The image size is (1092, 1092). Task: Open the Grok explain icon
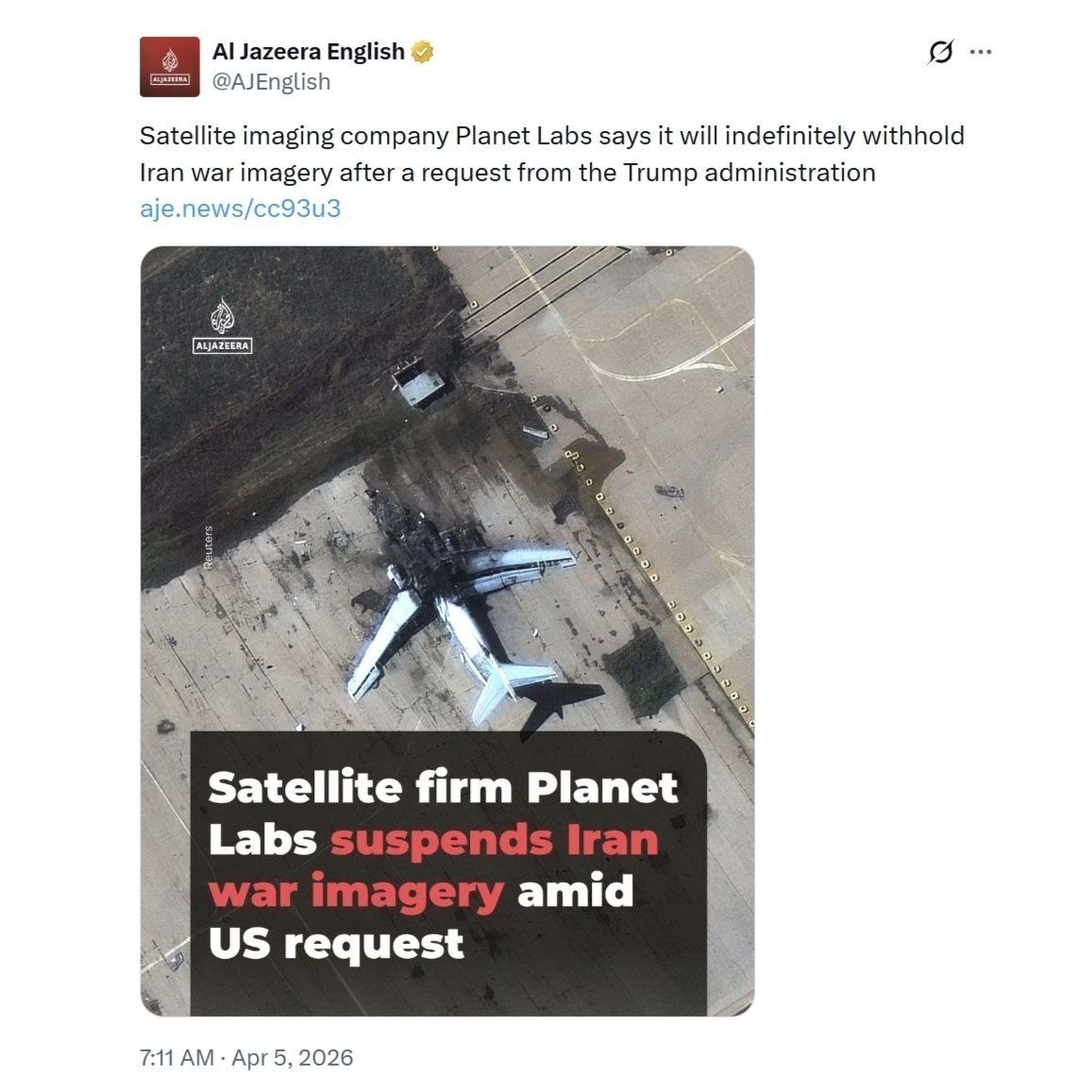click(x=940, y=52)
